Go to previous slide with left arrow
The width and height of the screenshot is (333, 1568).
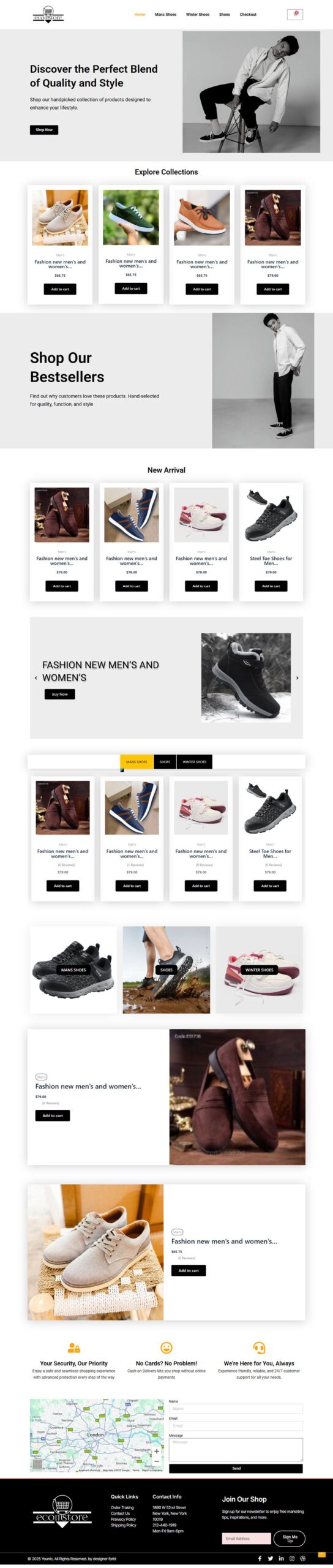click(36, 677)
